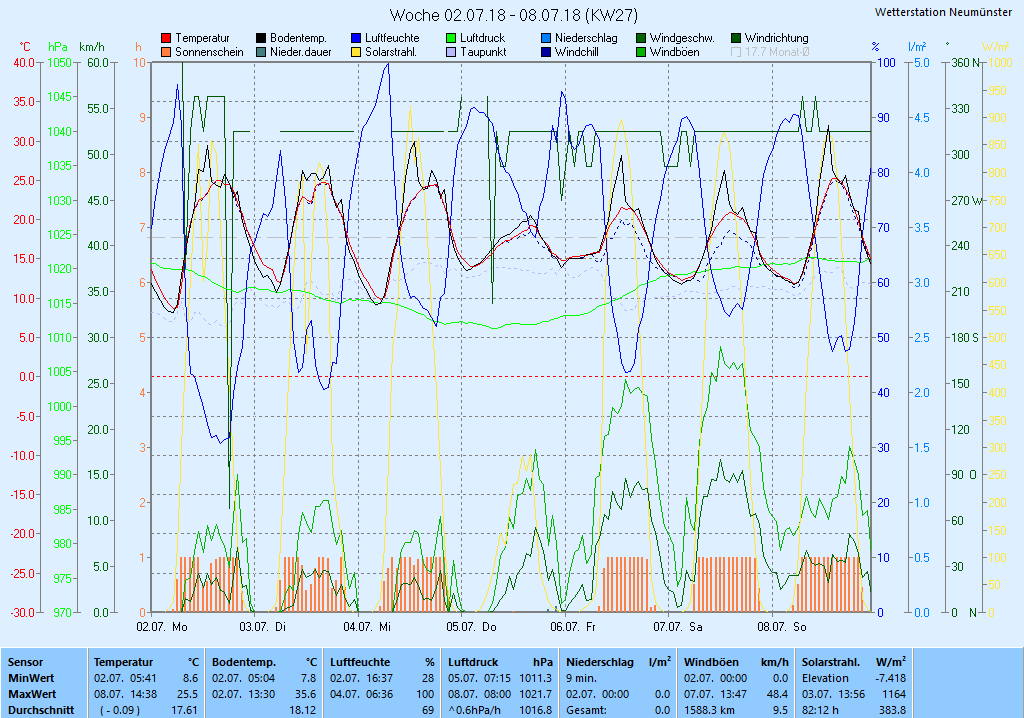Click the red Temperatur legend swatch
The height and width of the screenshot is (718, 1024).
166,39
